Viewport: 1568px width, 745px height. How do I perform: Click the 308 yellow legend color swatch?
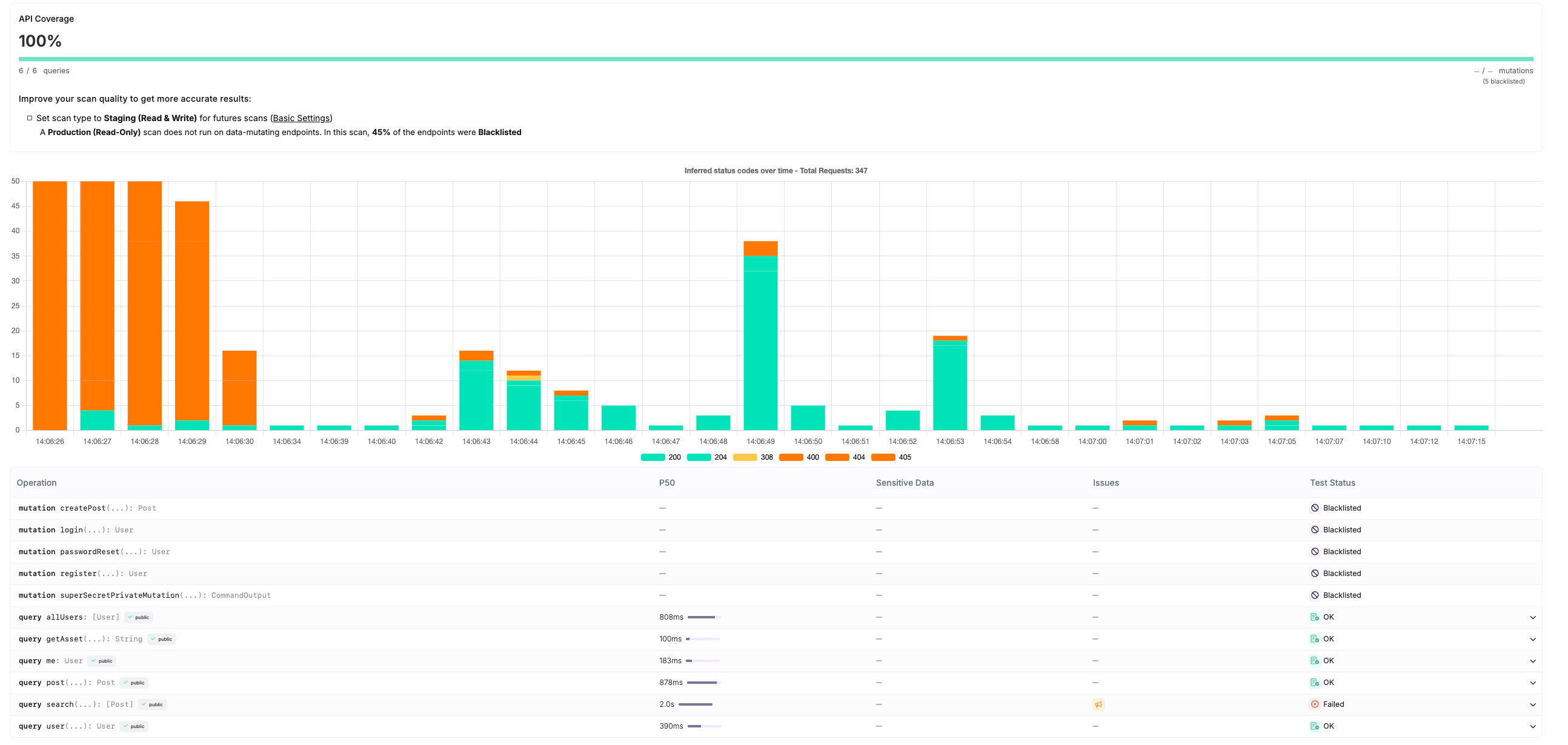tap(745, 458)
